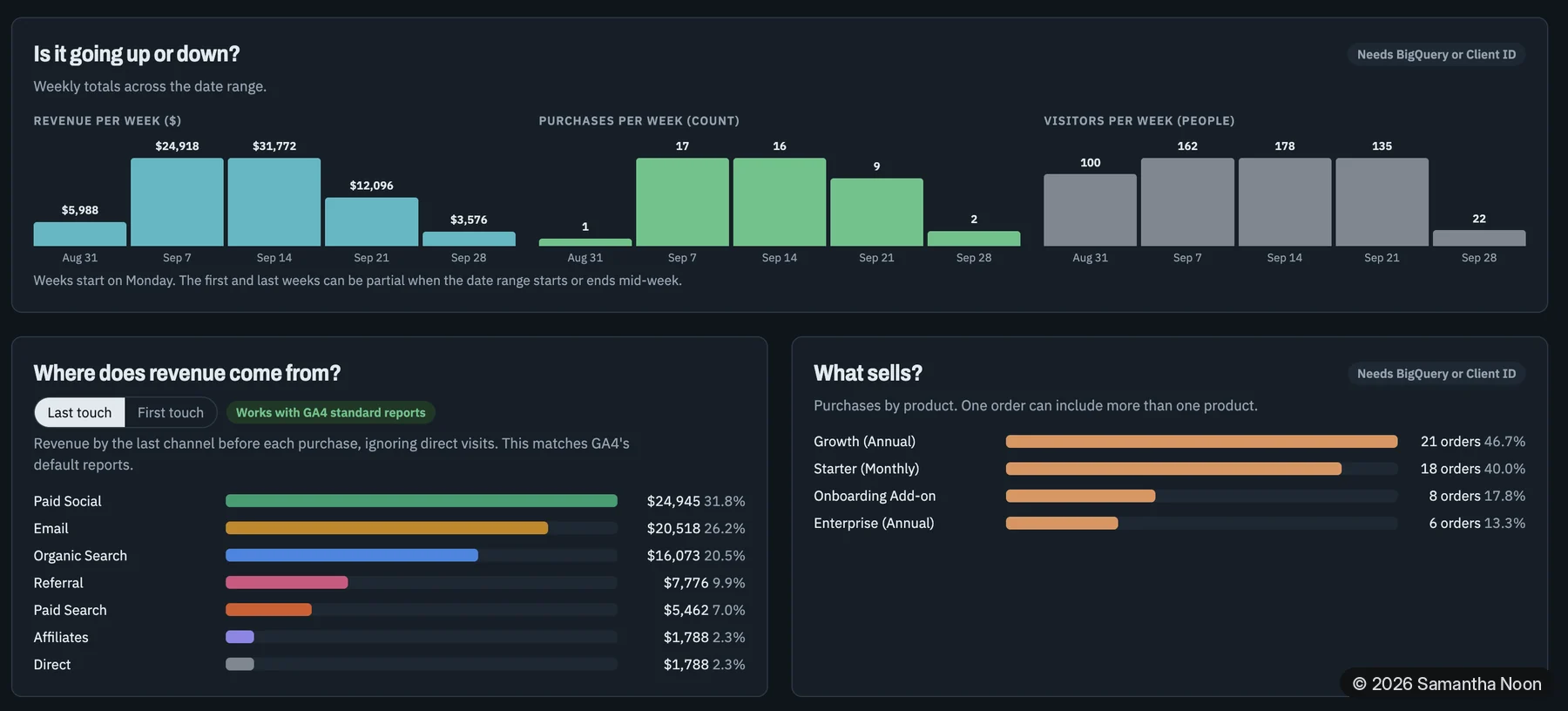
Task: Click the Sep 28 purchases bar showing 2
Action: [x=974, y=238]
